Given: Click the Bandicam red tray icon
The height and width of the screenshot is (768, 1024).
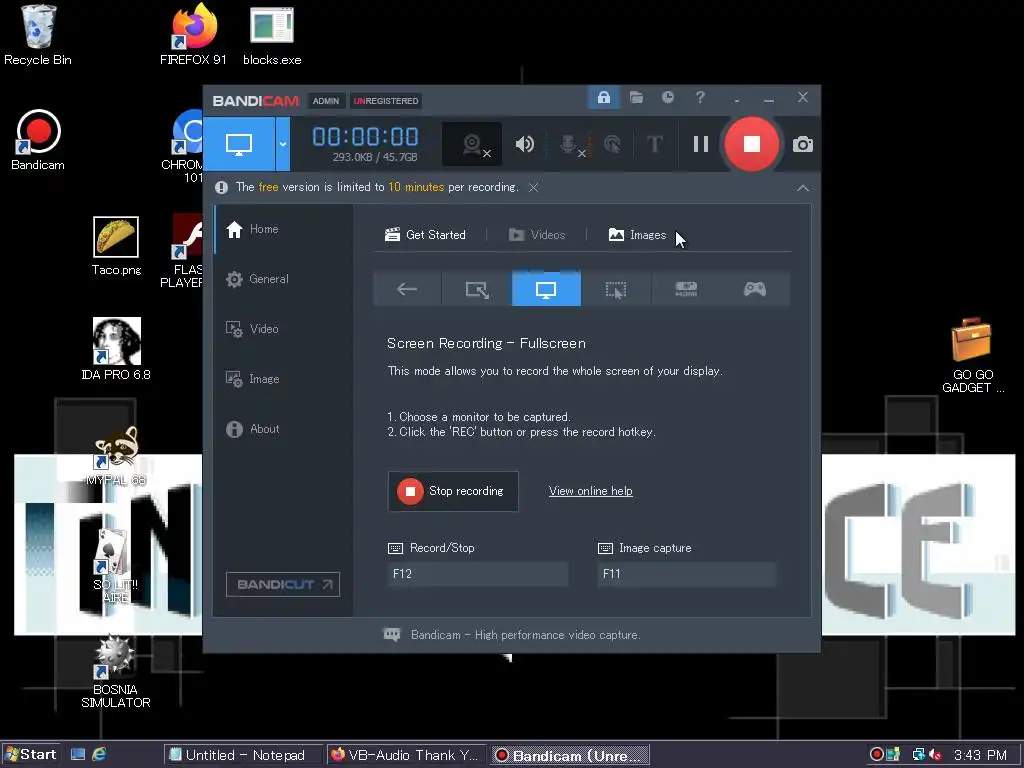Looking at the screenshot, I should coord(877,755).
